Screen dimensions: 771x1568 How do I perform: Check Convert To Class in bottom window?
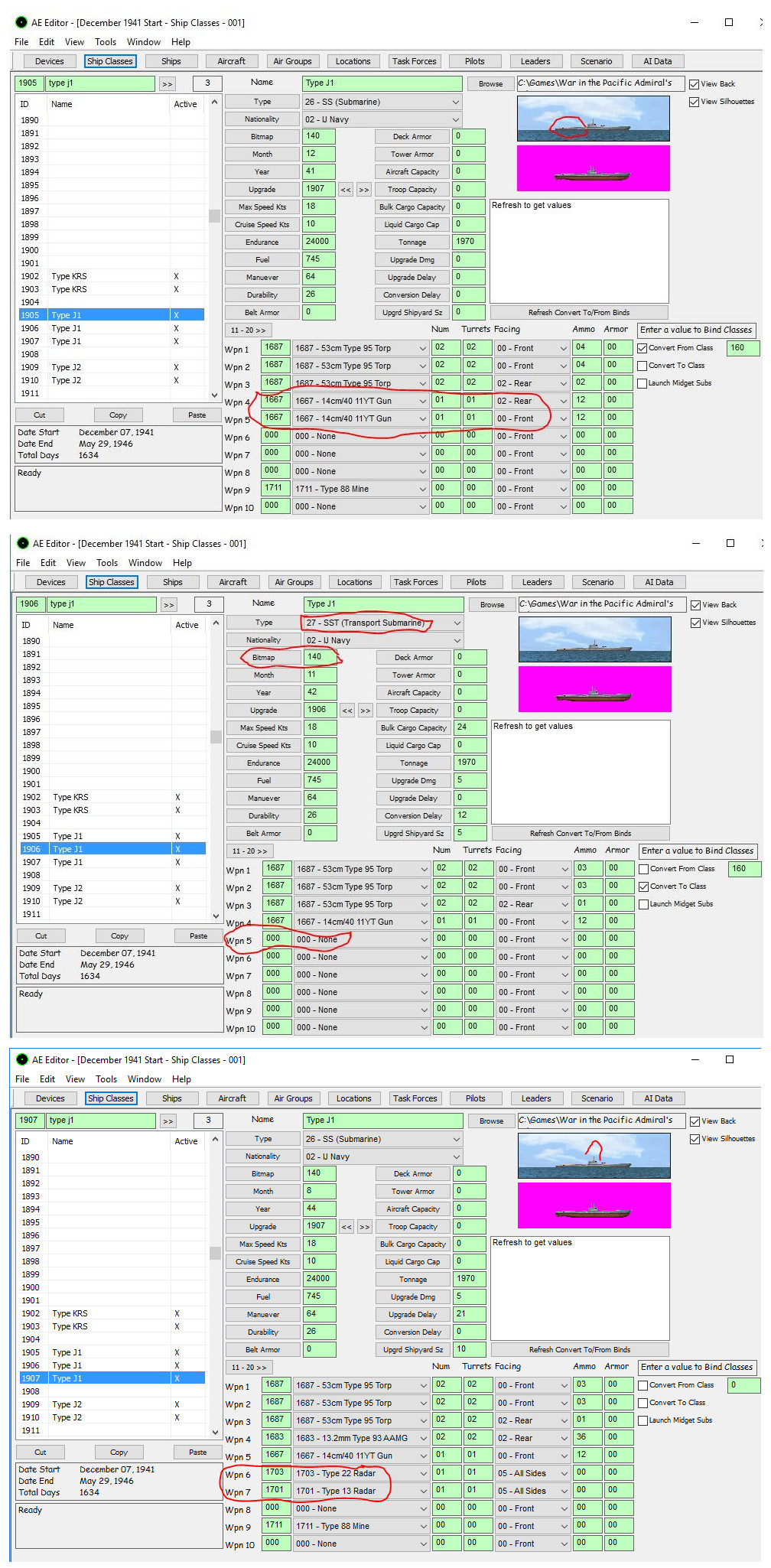pyautogui.click(x=642, y=1403)
